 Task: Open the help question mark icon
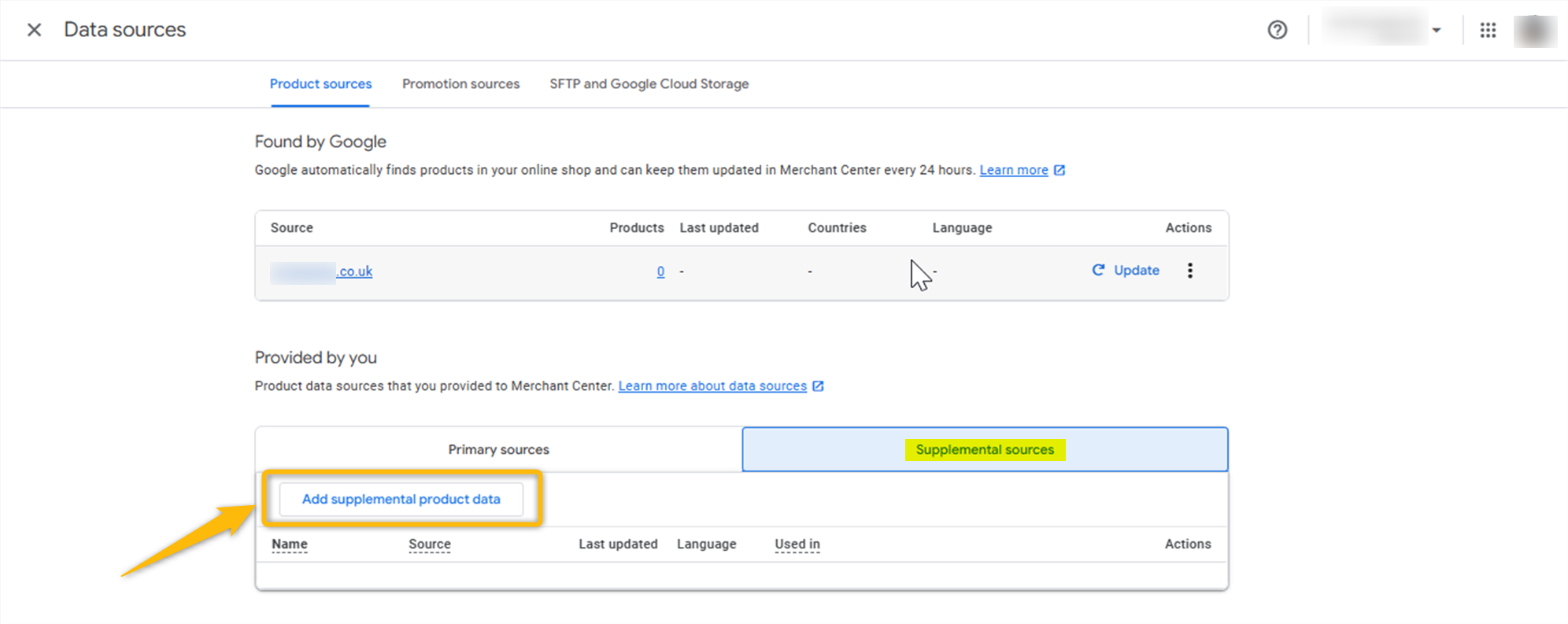[1277, 30]
